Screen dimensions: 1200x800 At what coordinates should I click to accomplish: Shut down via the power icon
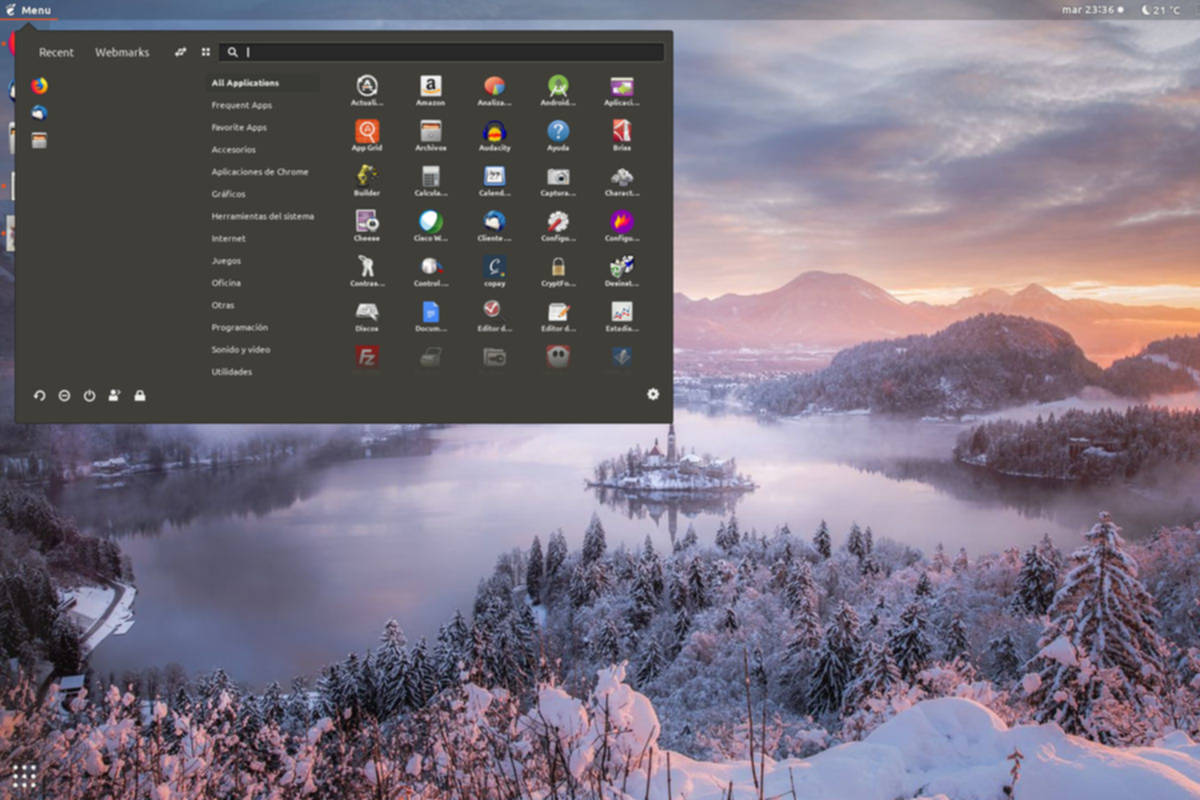point(88,395)
